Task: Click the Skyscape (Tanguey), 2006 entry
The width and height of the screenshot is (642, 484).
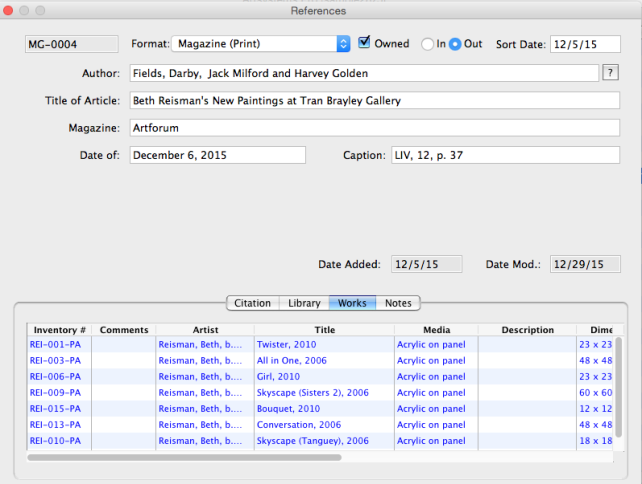Action: point(312,440)
